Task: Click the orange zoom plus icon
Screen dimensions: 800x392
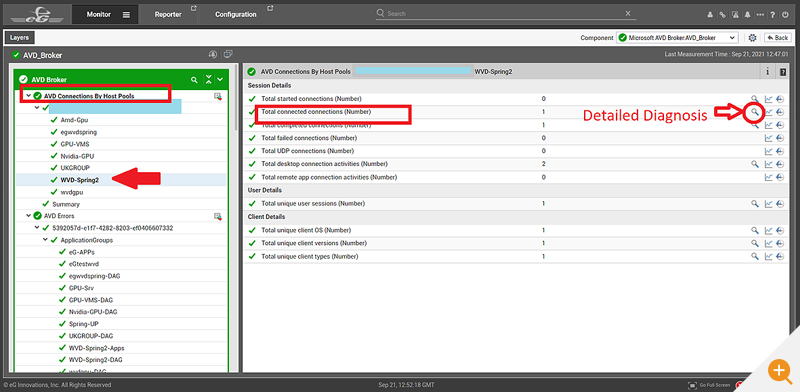Action: click(x=779, y=370)
